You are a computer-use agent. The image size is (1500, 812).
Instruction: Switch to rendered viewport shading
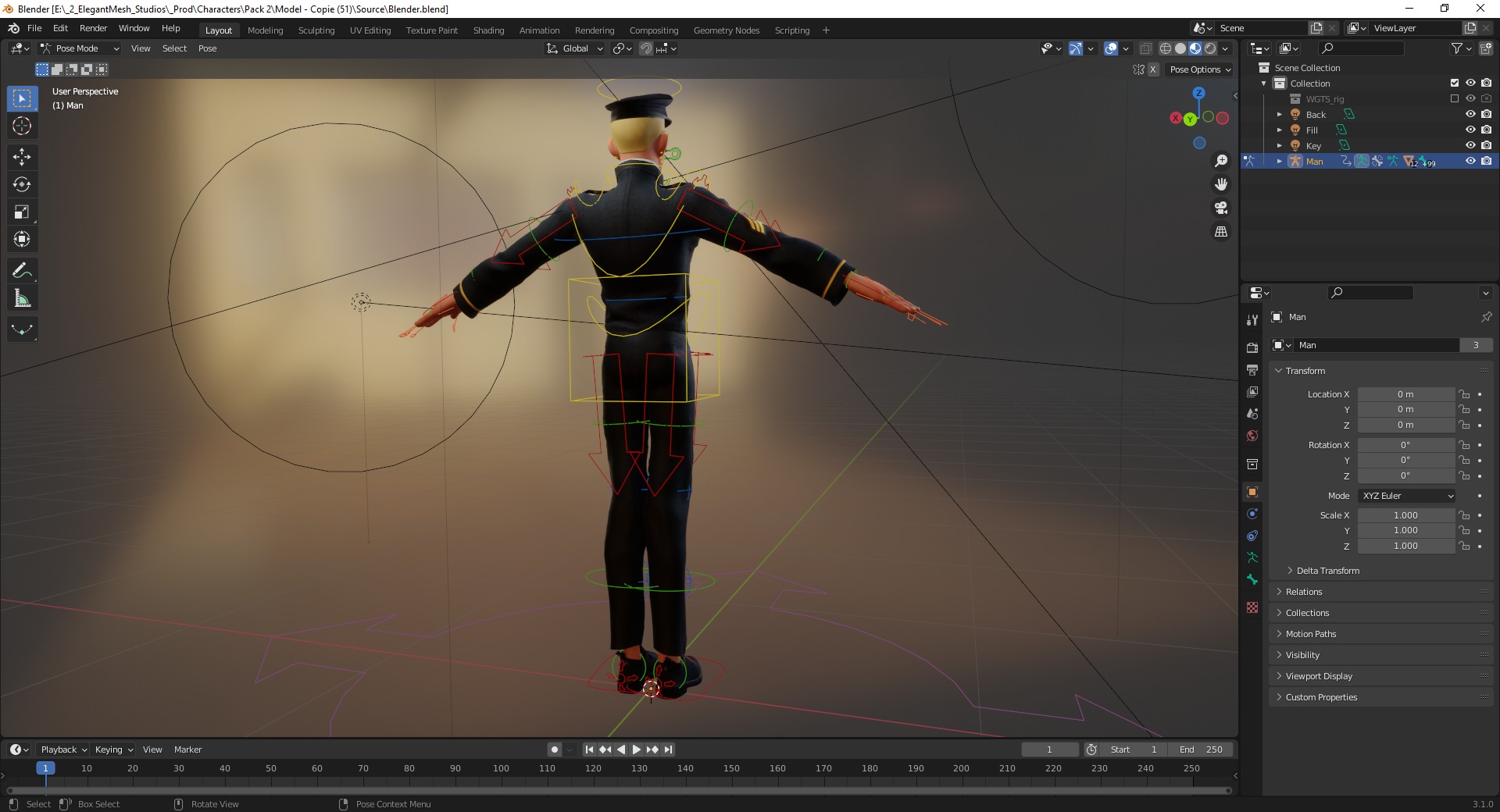click(1210, 48)
